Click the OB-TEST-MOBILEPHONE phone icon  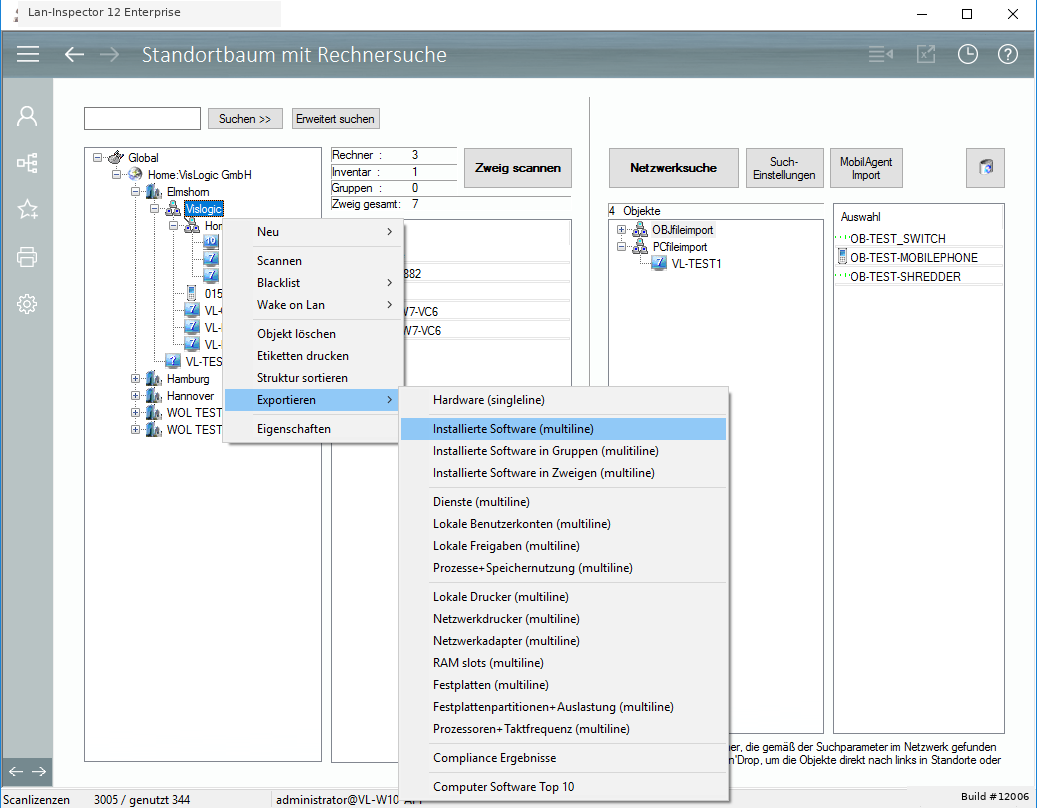(842, 257)
